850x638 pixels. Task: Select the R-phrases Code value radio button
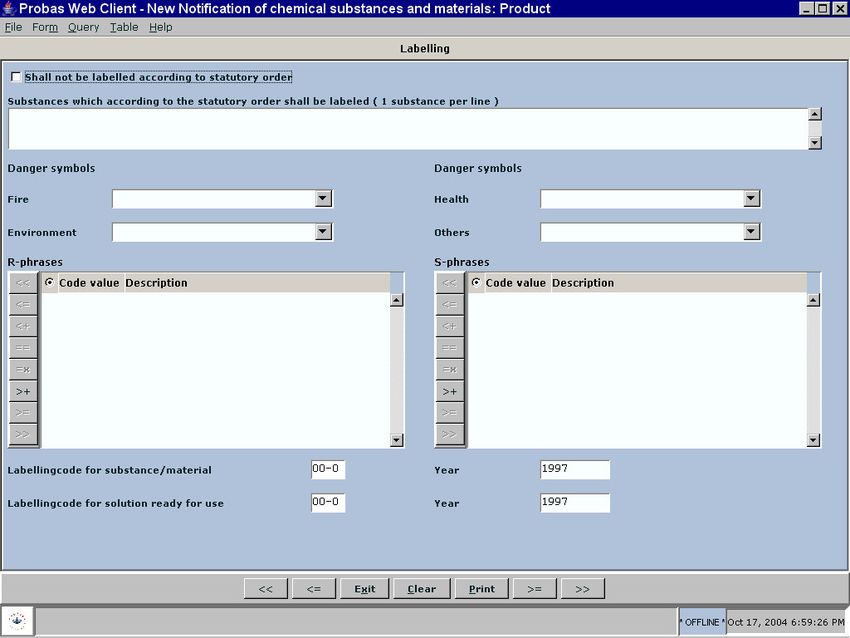coord(50,283)
